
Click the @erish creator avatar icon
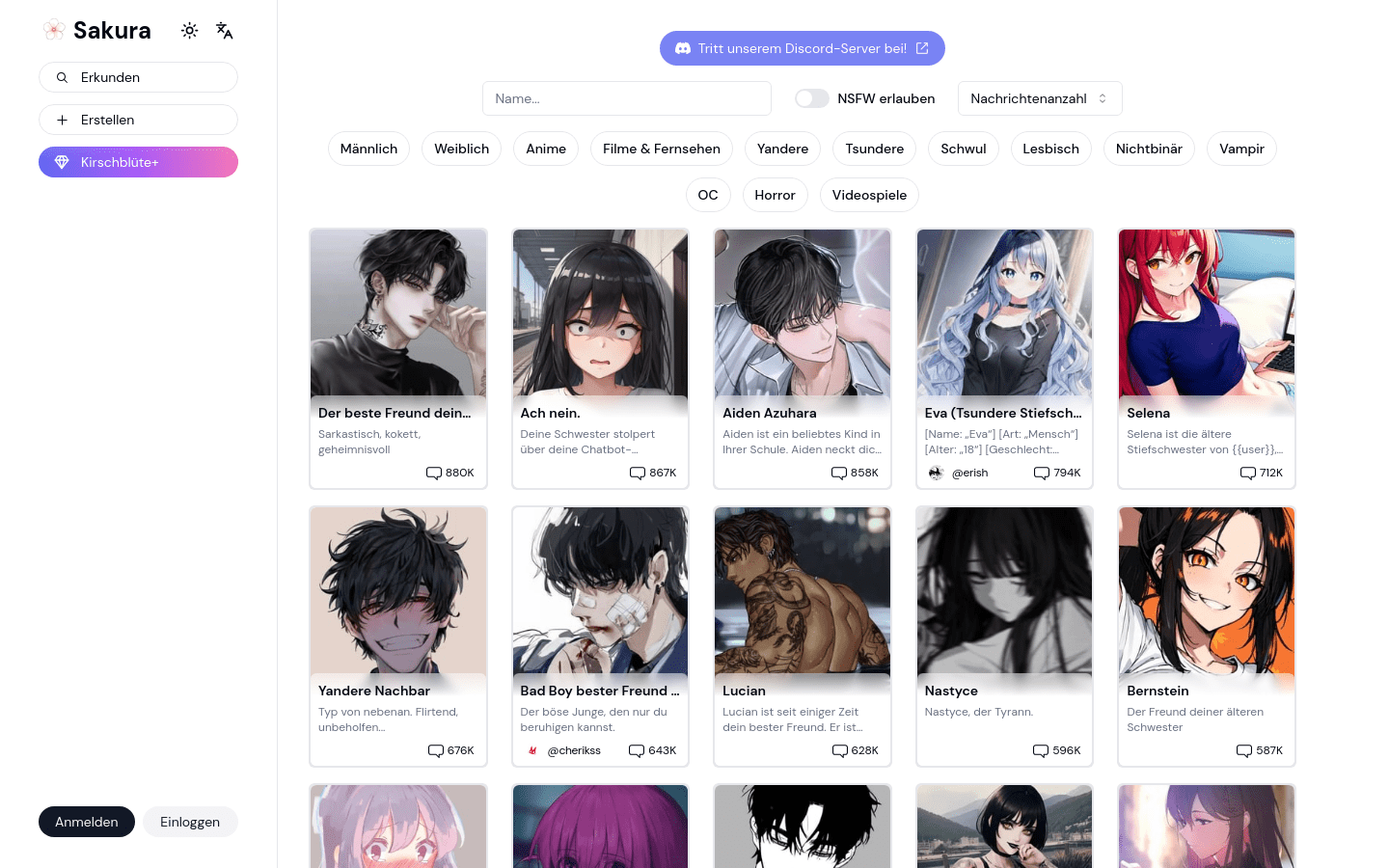click(936, 473)
